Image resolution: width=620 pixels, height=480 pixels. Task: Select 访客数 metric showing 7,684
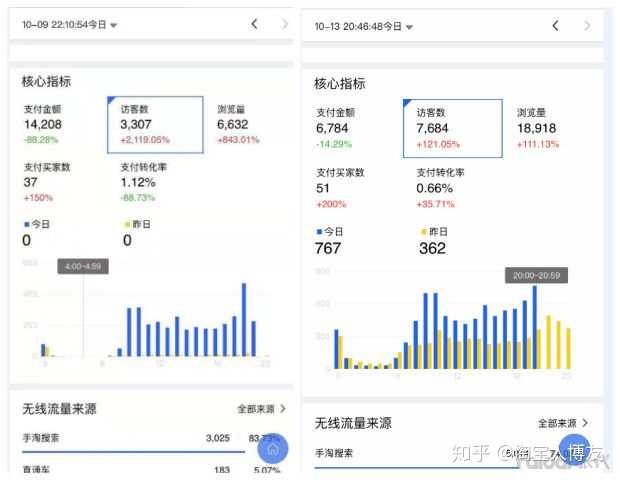click(x=452, y=129)
